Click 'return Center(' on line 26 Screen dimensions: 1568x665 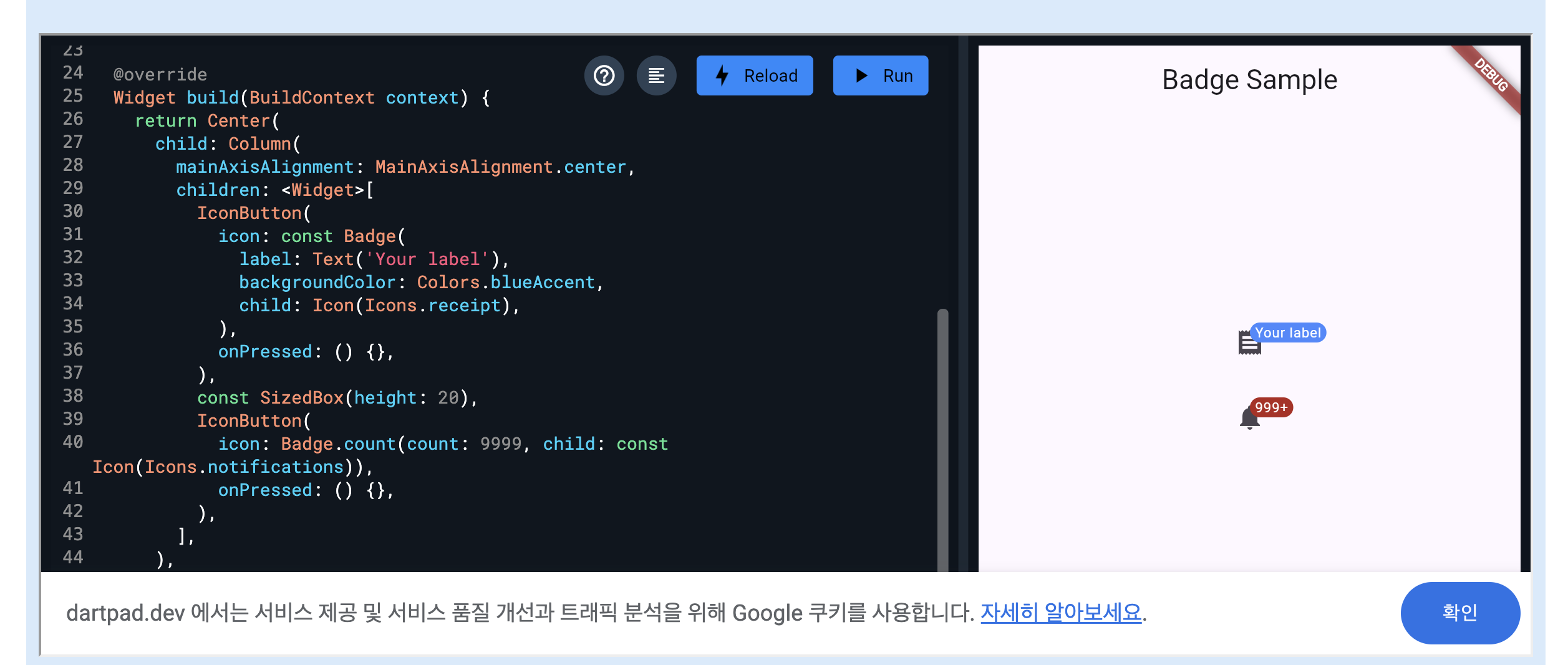207,121
